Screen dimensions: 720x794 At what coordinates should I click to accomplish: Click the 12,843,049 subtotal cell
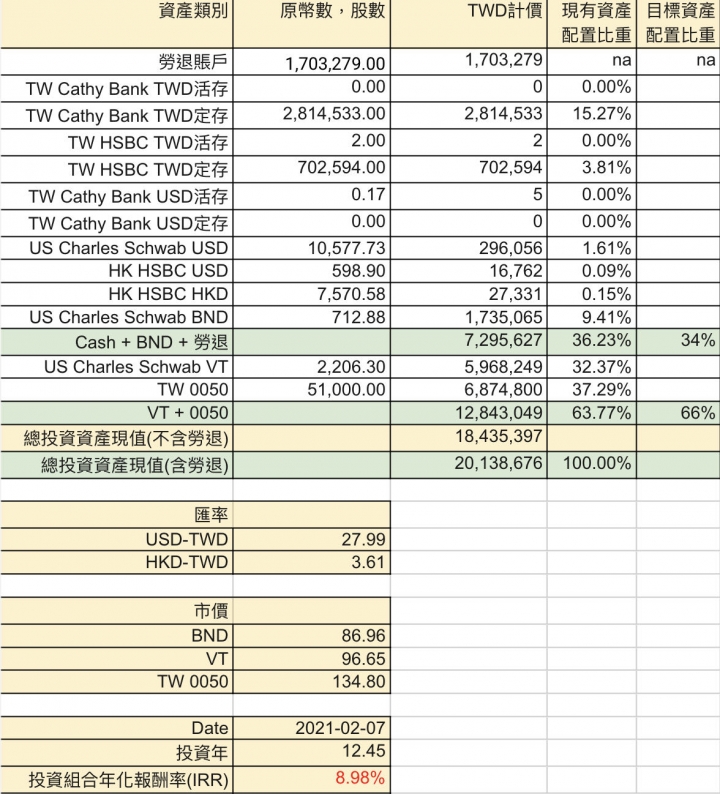point(469,413)
